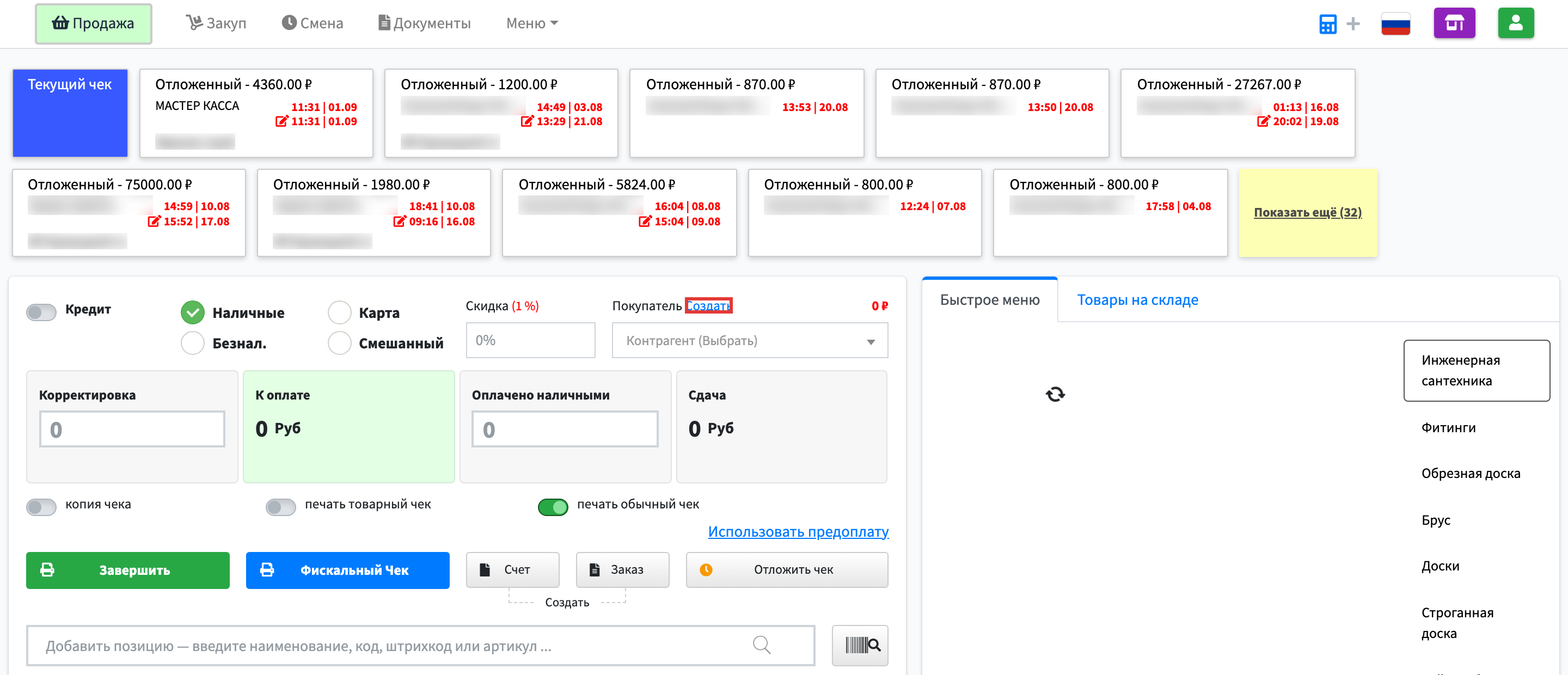Switch to Товары на складе tab
Viewport: 1568px width, 675px height.
(1137, 299)
